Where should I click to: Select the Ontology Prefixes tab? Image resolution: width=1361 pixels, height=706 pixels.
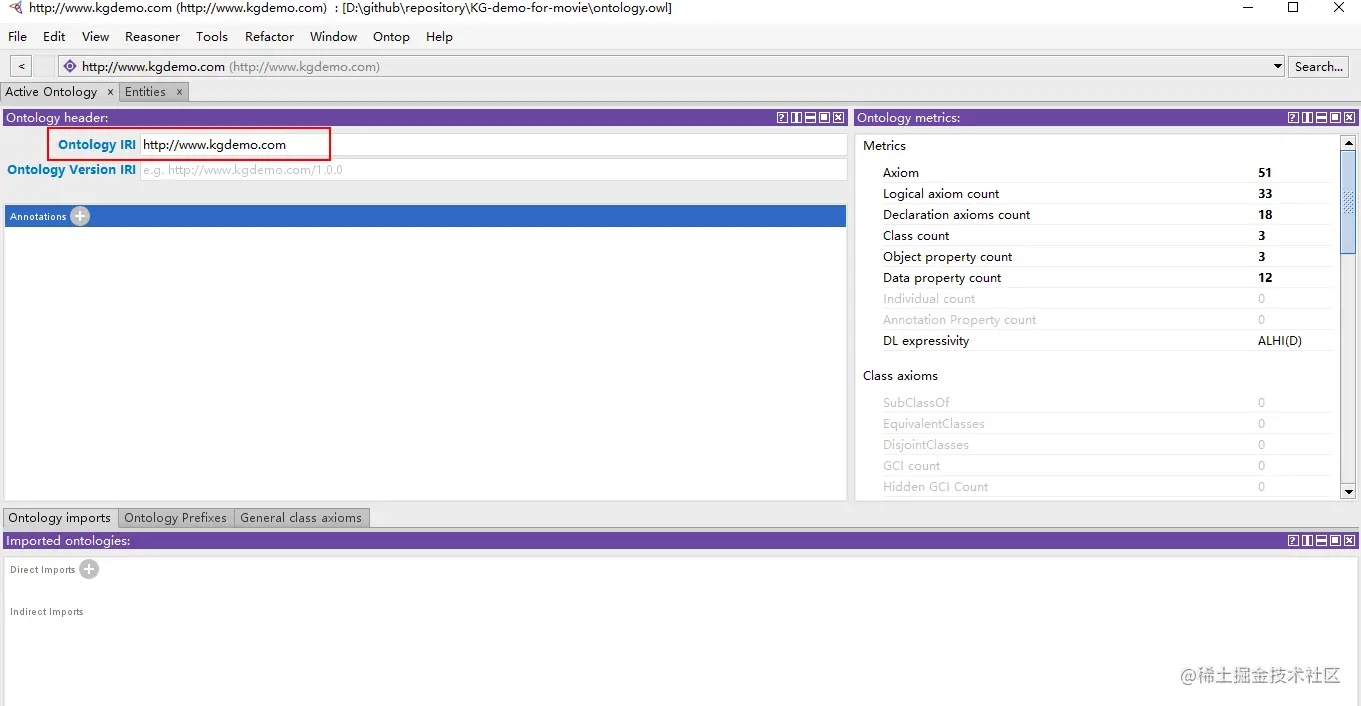[176, 518]
